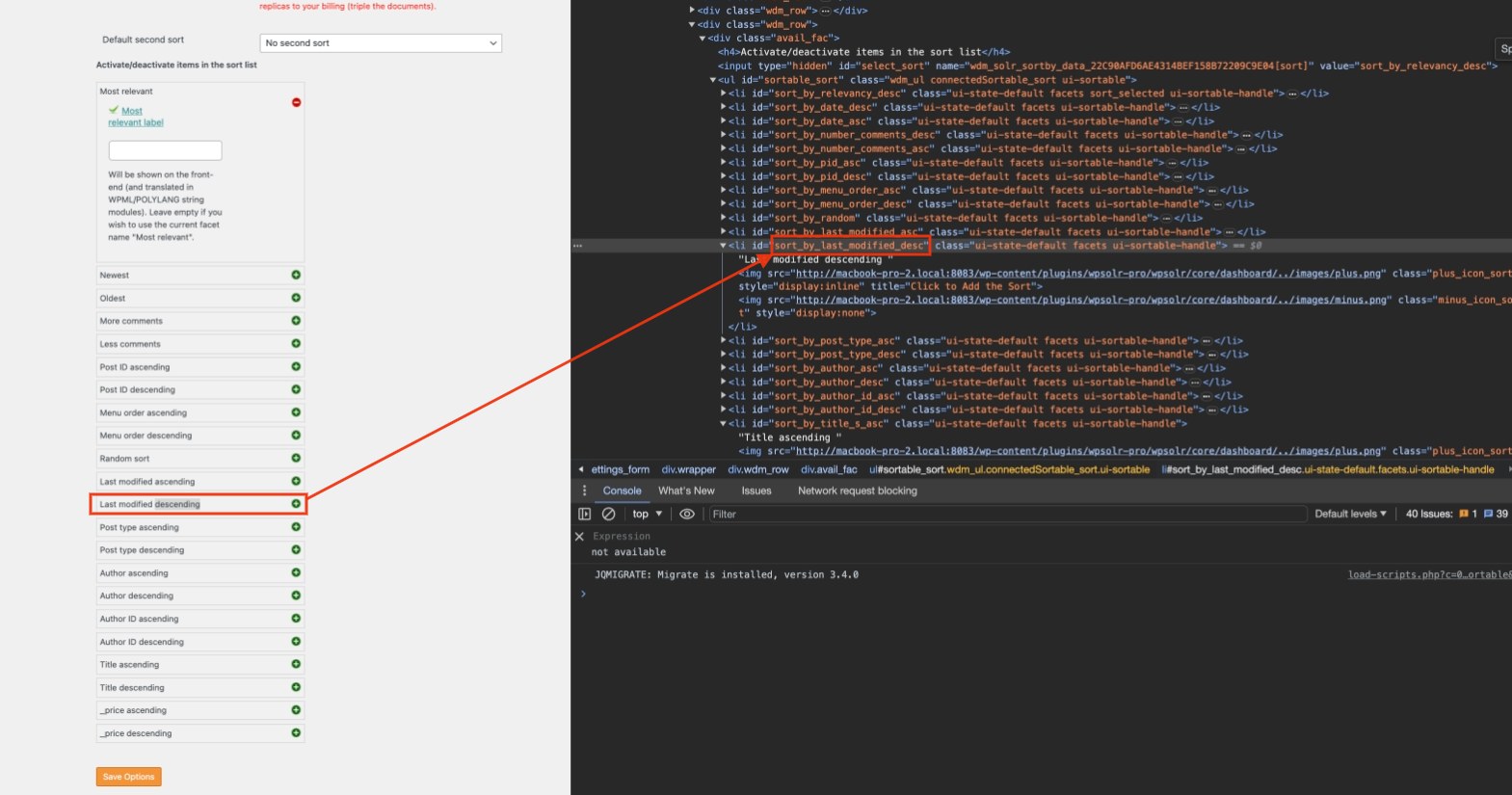Select ul#sortable_sort breadcrumb item
This screenshot has width=1512, height=795.
pyautogui.click(x=1009, y=469)
